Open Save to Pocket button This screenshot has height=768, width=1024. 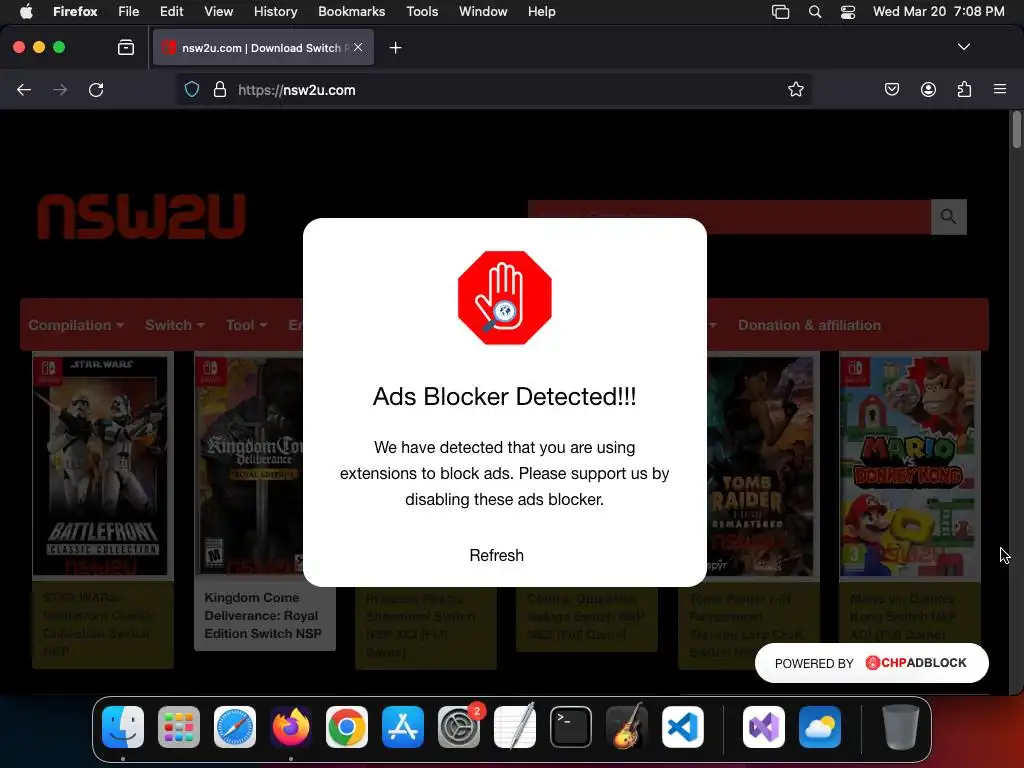click(x=891, y=89)
